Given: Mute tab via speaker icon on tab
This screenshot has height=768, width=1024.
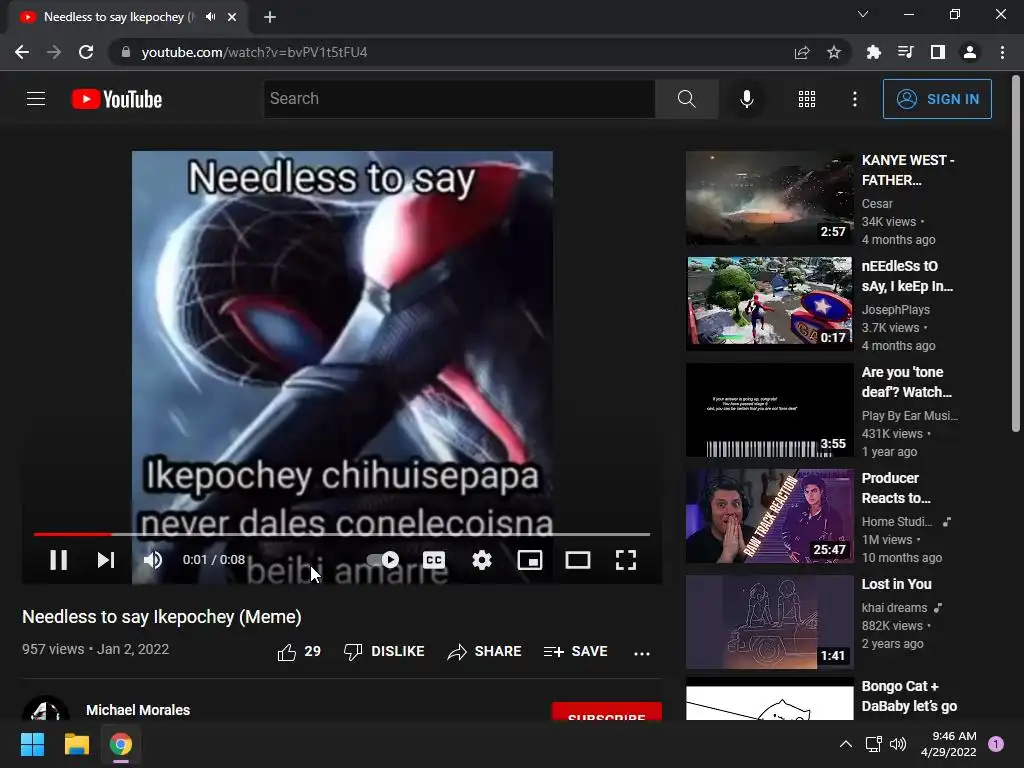Looking at the screenshot, I should tap(210, 17).
